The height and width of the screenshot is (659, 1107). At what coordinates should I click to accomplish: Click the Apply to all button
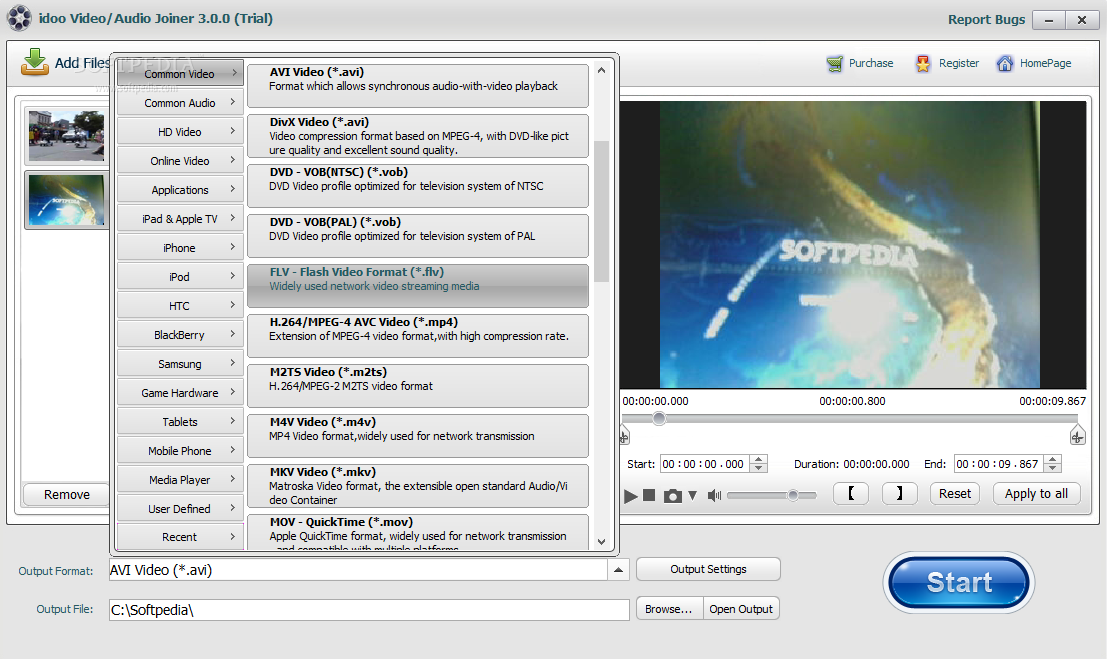(1036, 494)
